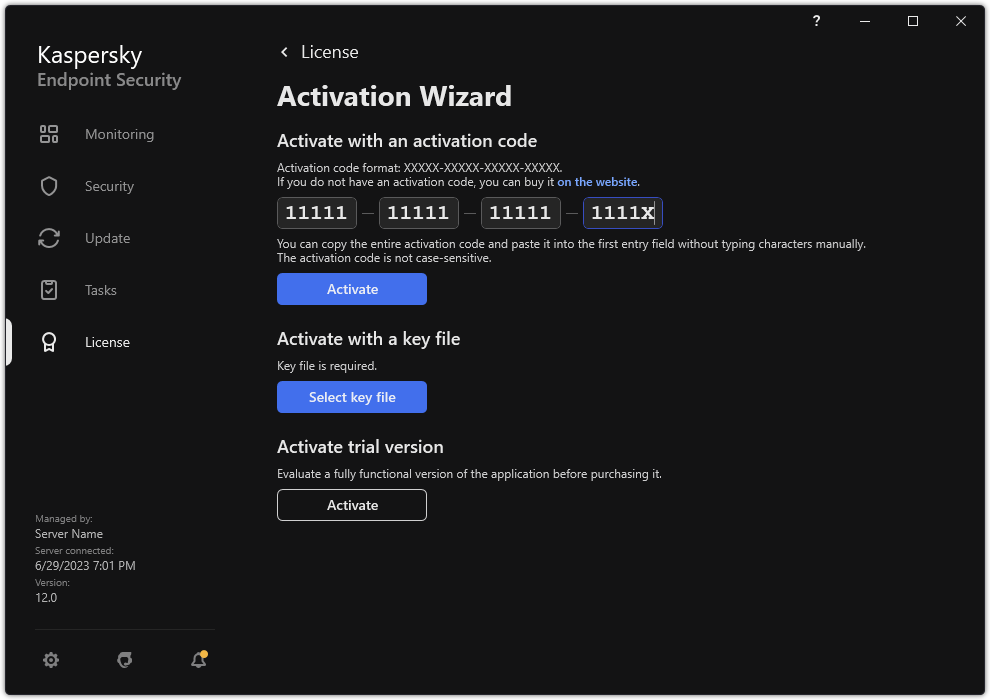Click the first activation code segment
The image size is (990, 700).
(316, 212)
